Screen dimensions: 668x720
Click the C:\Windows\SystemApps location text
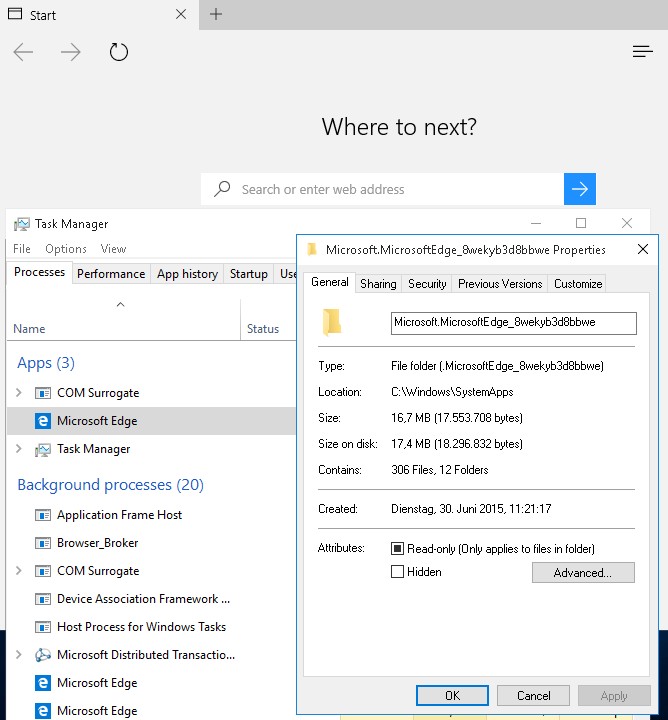(452, 392)
